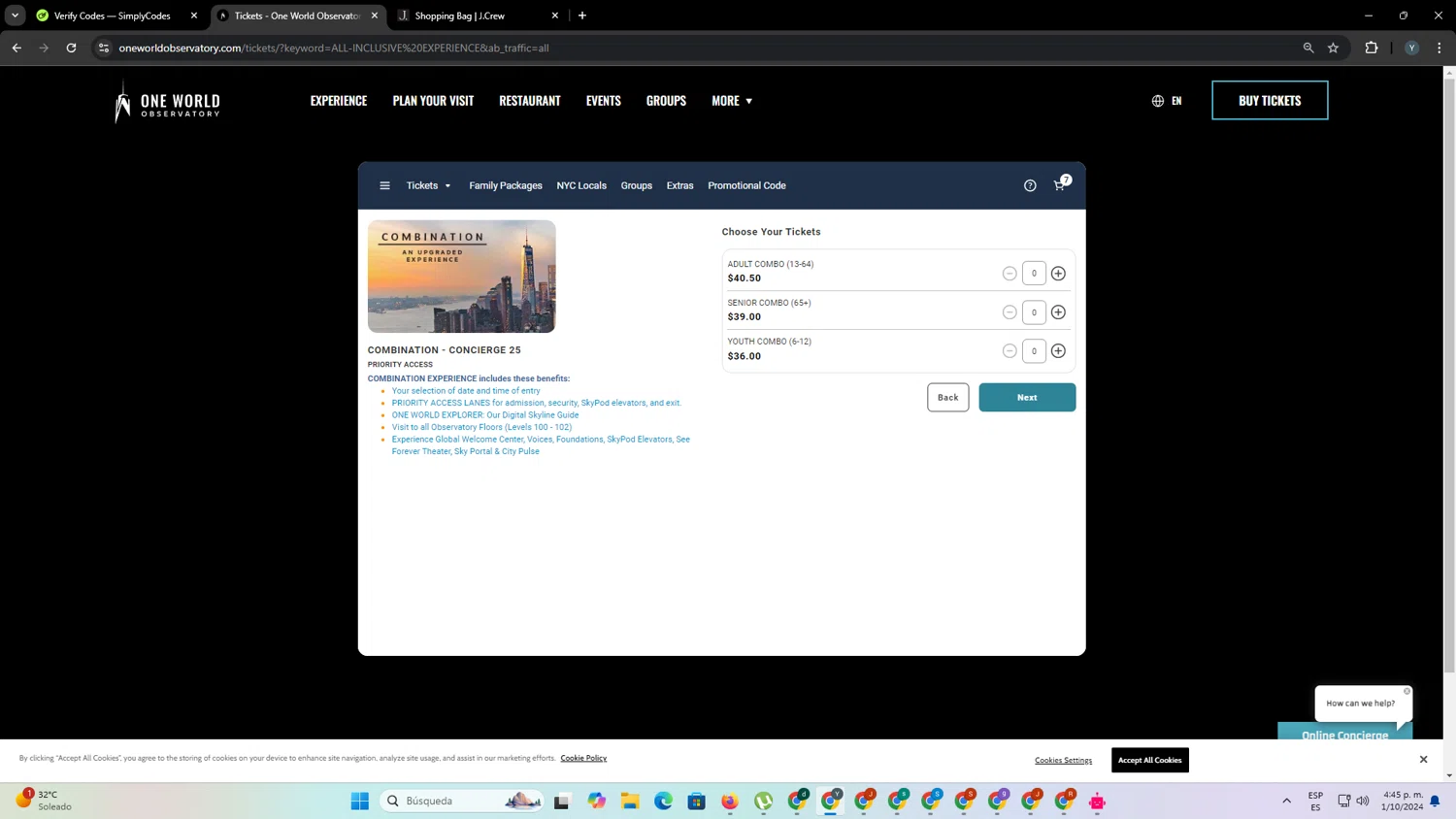Reload the page
Image resolution: width=1456 pixels, height=819 pixels.
[71, 48]
